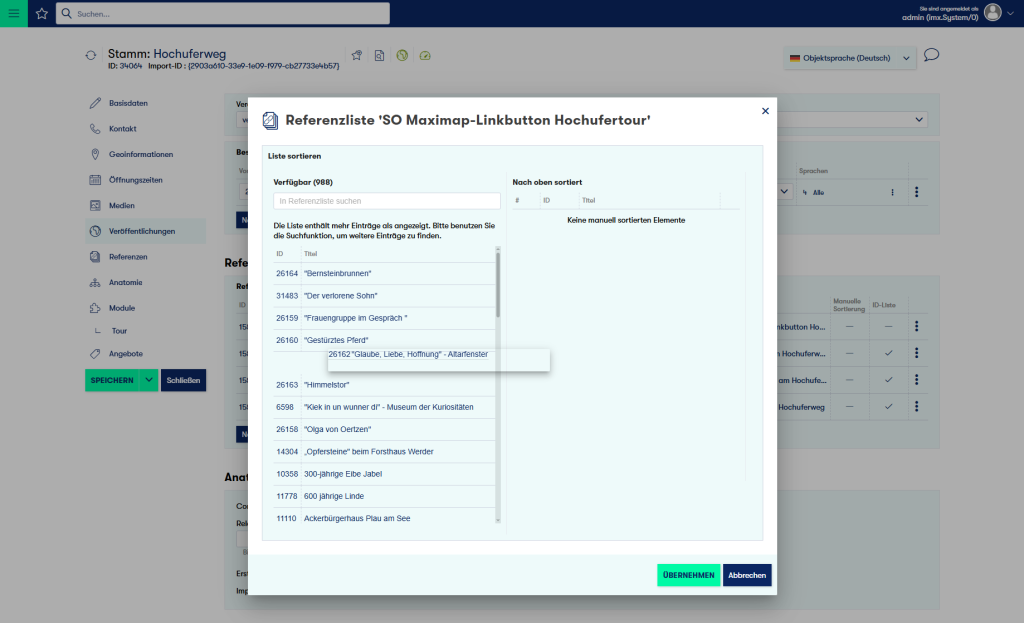Open three-dot menu for Hochuferweg last row
Screen dimensions: 1024x623
[x=917, y=406]
